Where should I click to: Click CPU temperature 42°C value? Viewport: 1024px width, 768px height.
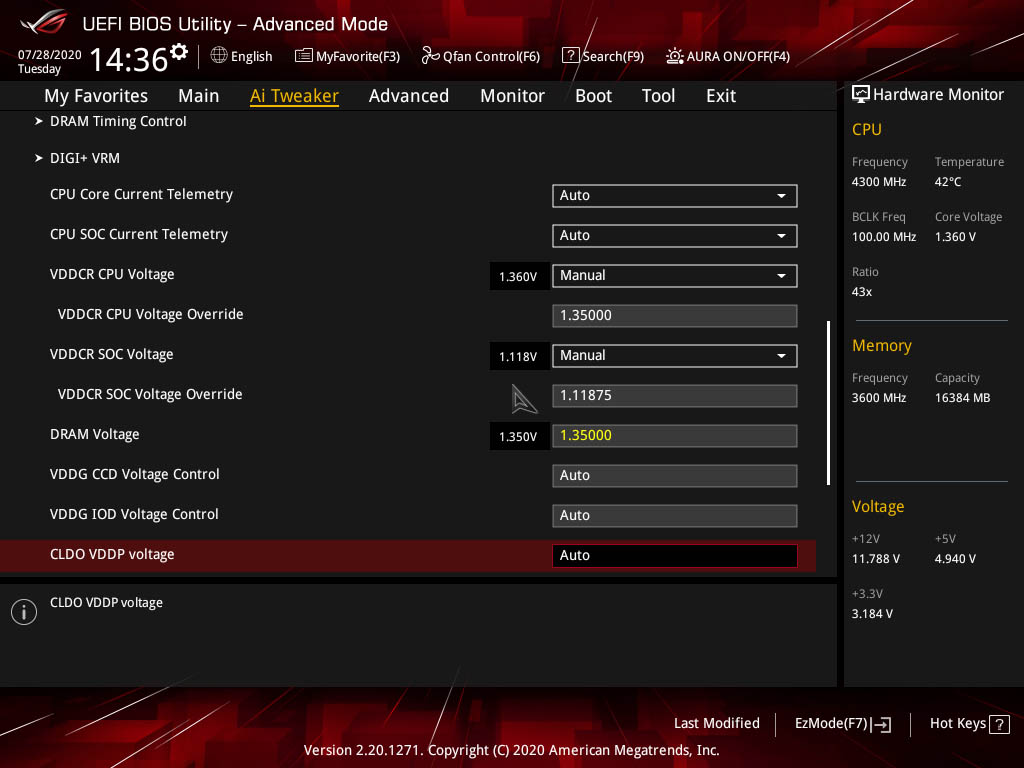[x=948, y=182]
